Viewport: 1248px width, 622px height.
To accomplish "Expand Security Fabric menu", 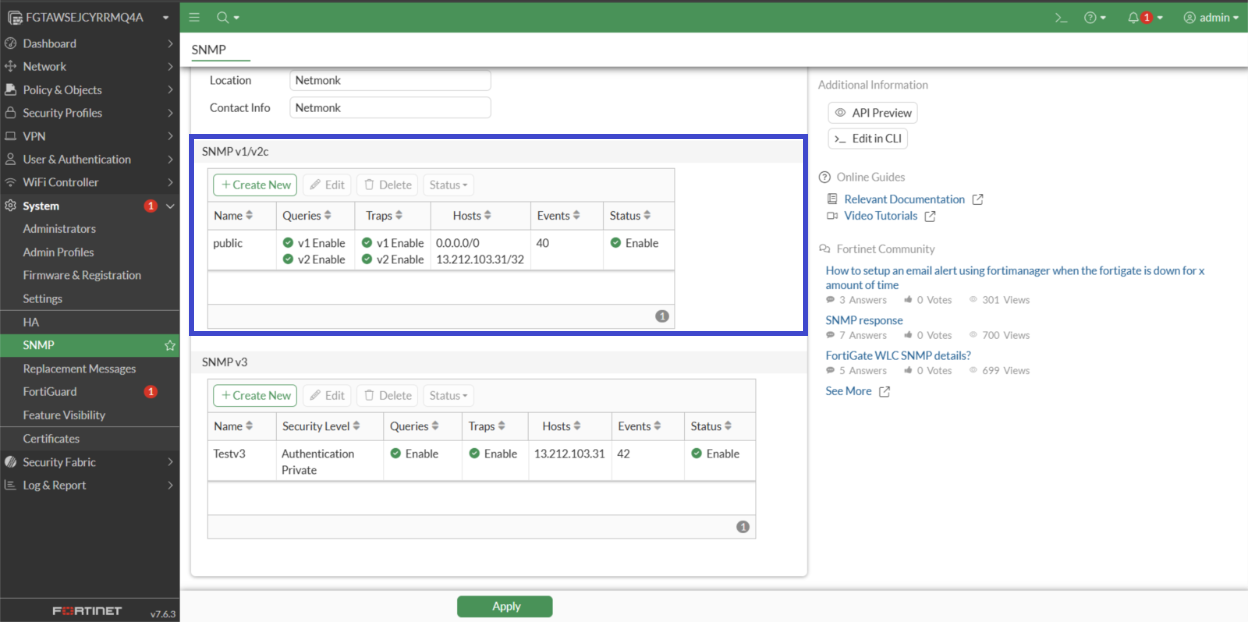I will click(x=90, y=462).
